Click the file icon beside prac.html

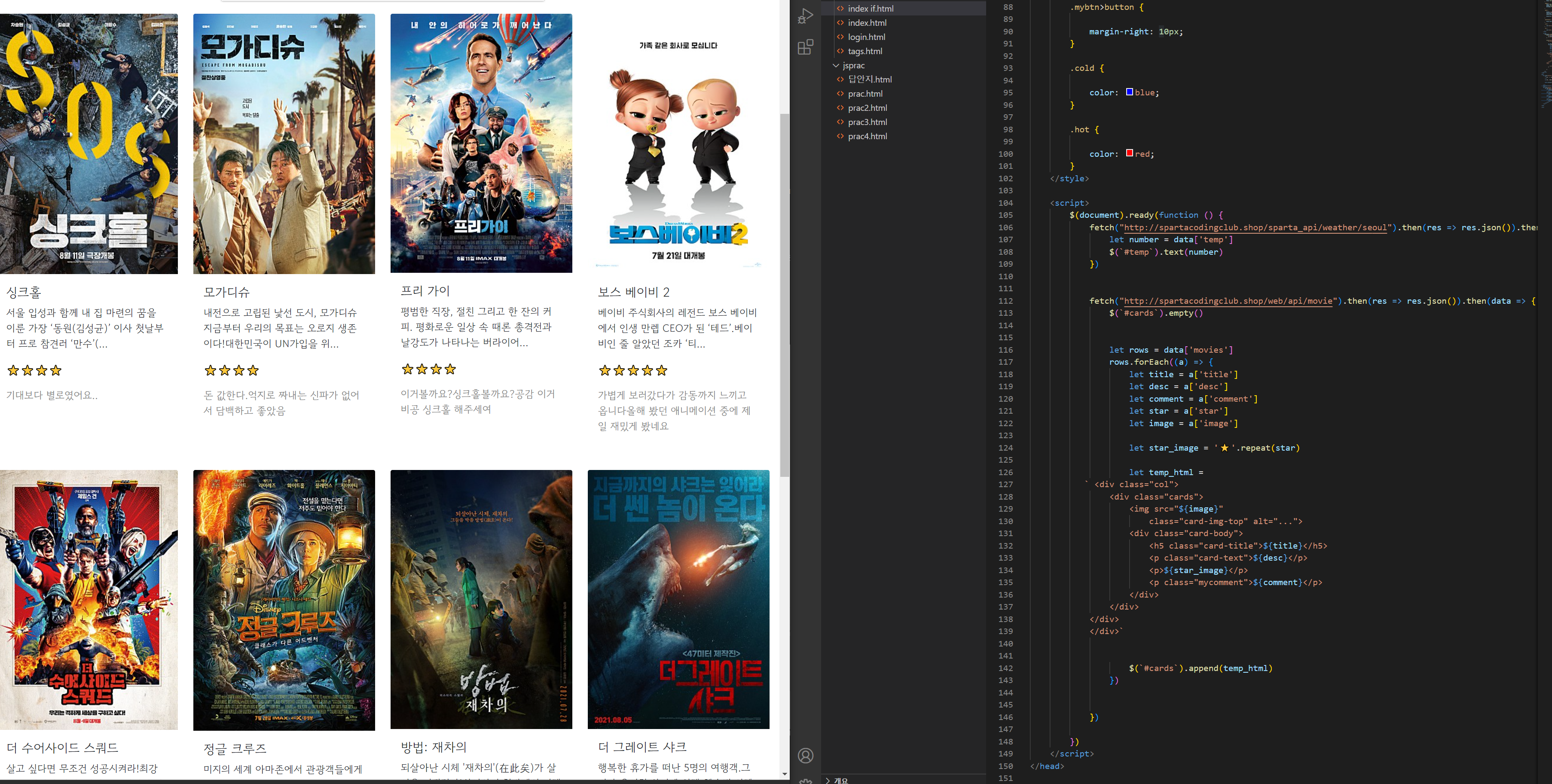[840, 94]
